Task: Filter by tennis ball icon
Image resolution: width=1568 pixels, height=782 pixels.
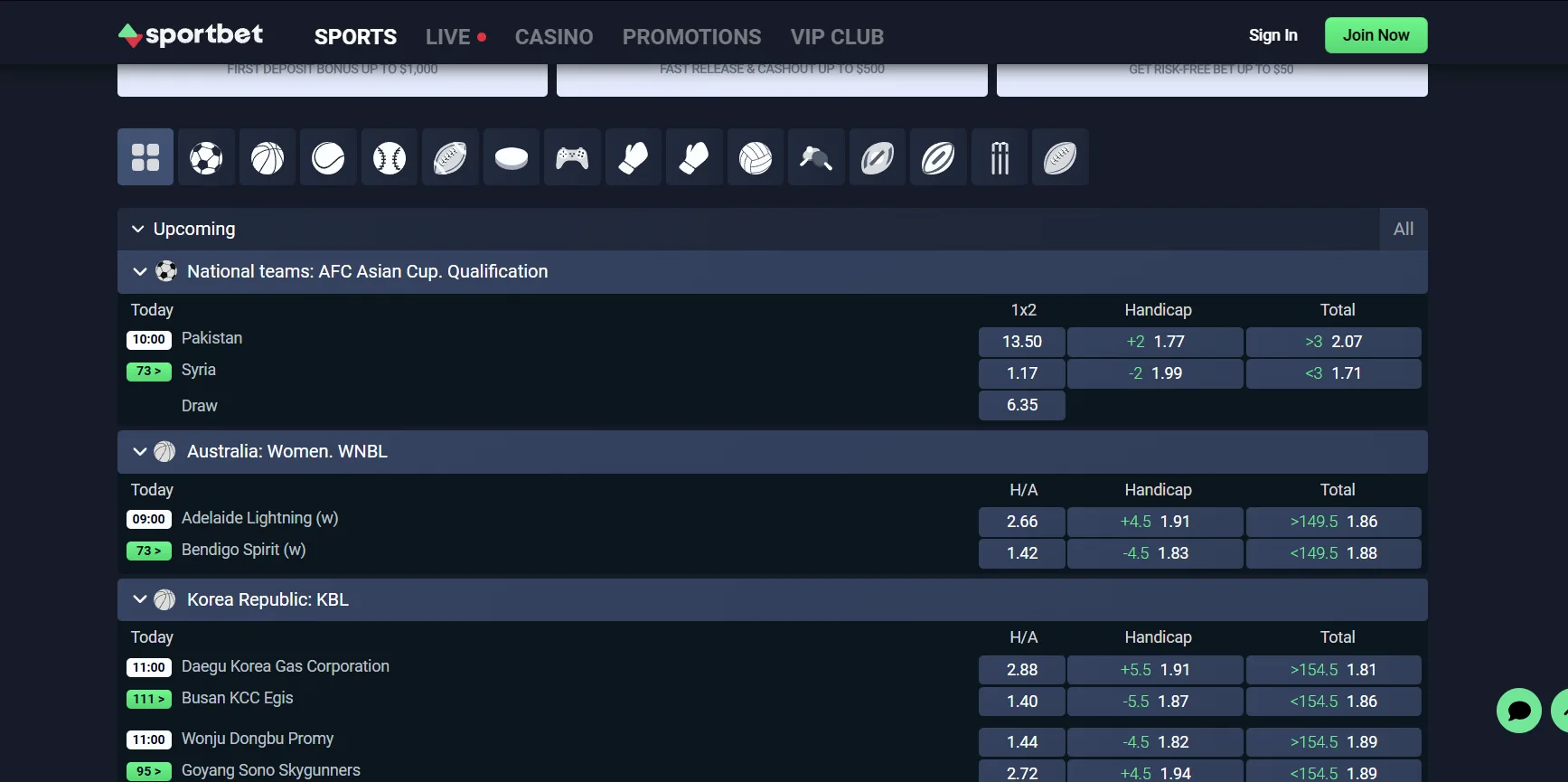Action: pos(328,157)
